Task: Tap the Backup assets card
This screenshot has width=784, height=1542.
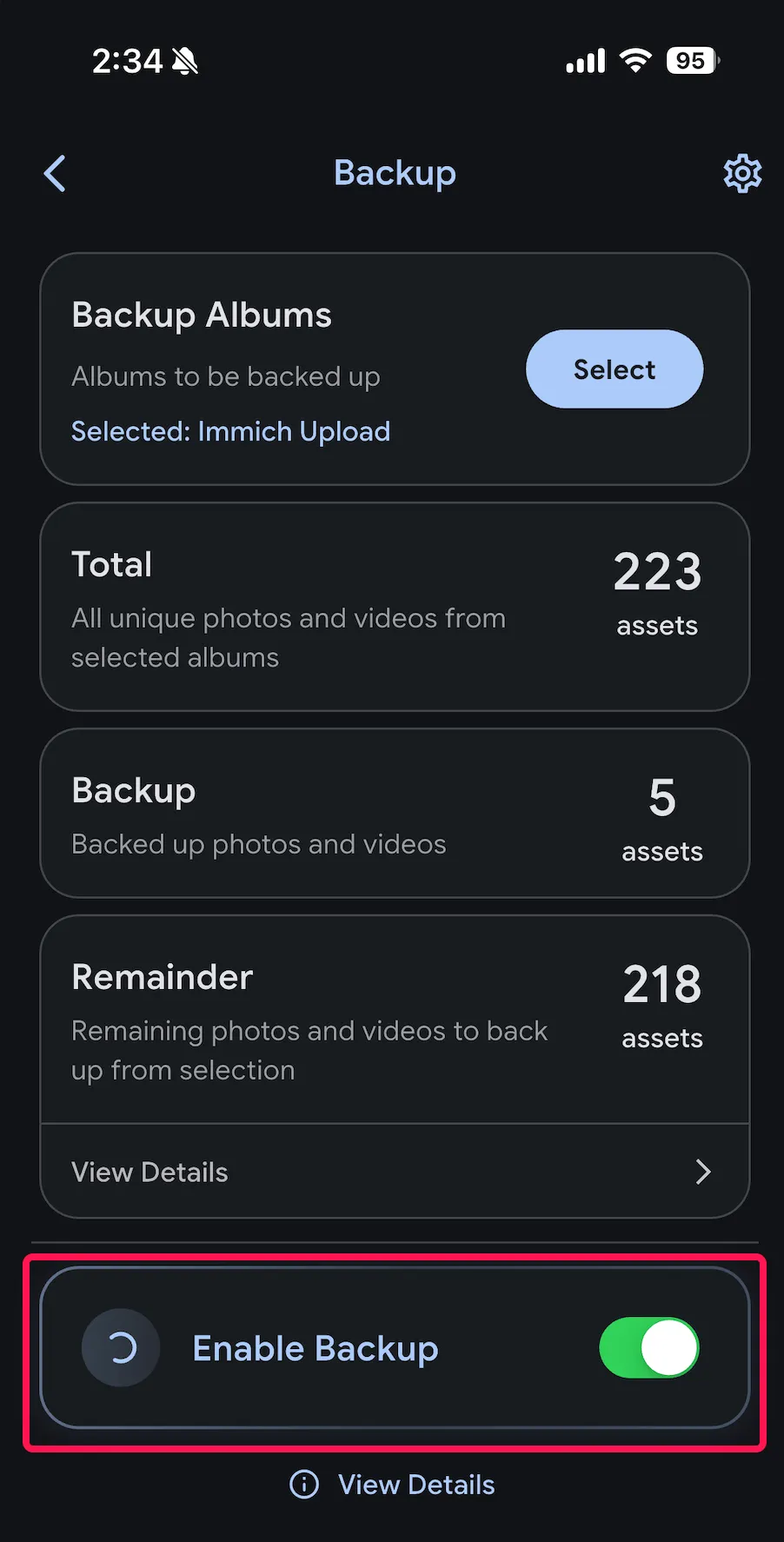Action: tap(395, 814)
